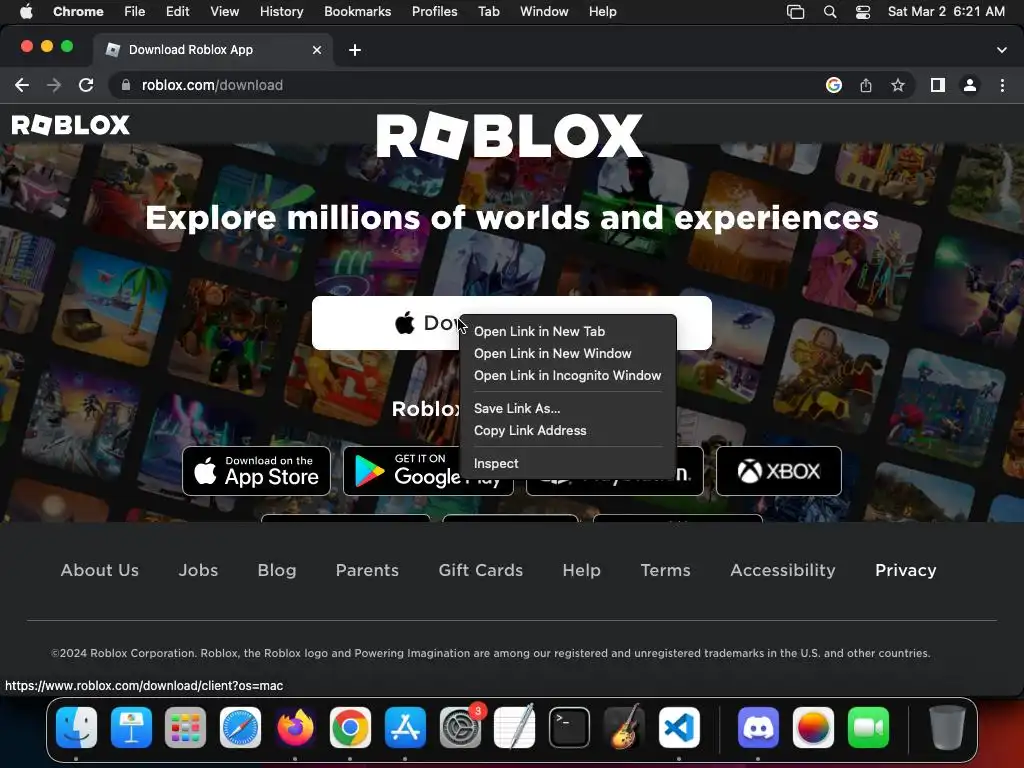Click the Stage Manager menu bar icon
This screenshot has width=1024, height=768.
(795, 12)
